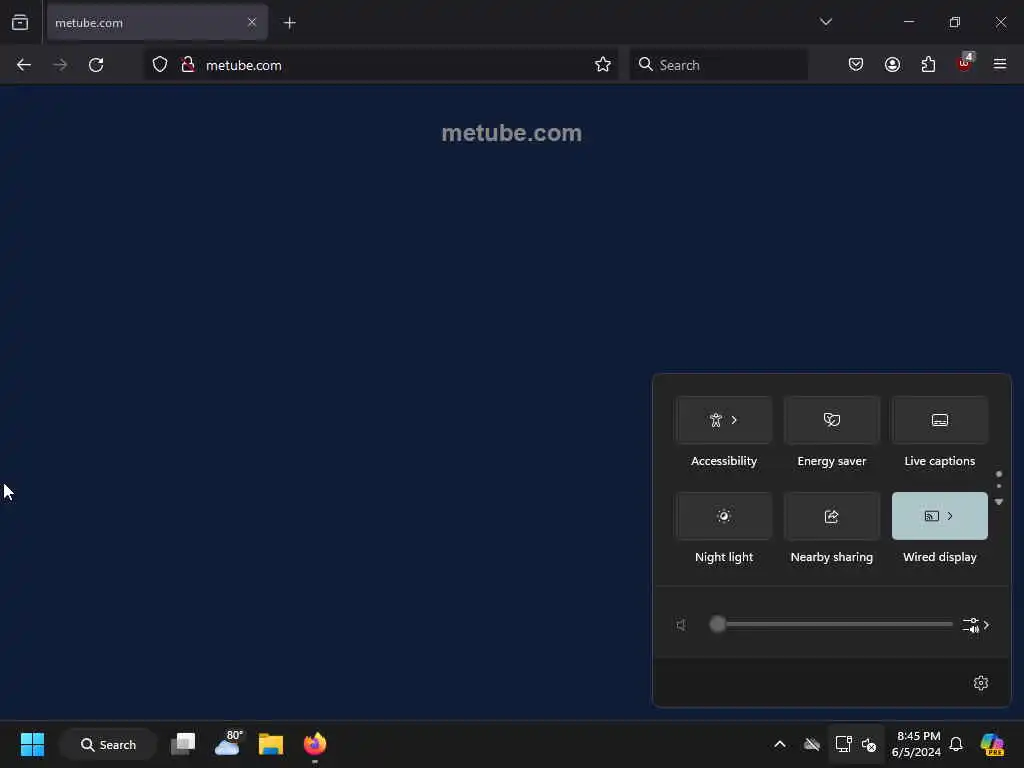
Task: List all tabs dropdown arrow
Action: 825,22
